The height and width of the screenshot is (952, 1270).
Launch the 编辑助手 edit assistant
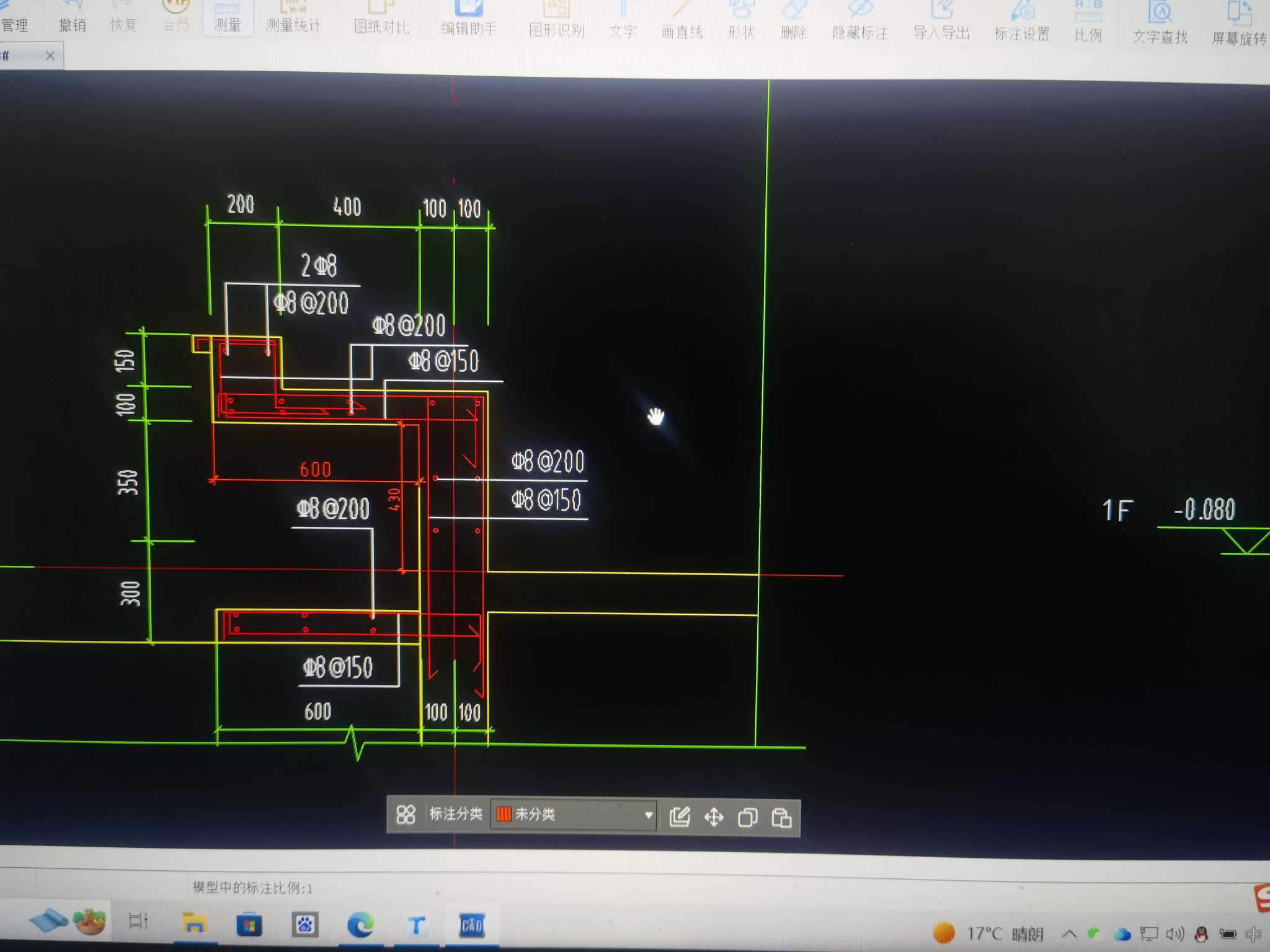tap(469, 20)
